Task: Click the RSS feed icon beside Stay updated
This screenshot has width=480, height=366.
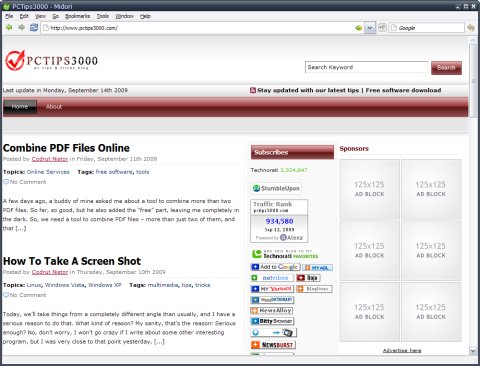Action: tap(253, 90)
